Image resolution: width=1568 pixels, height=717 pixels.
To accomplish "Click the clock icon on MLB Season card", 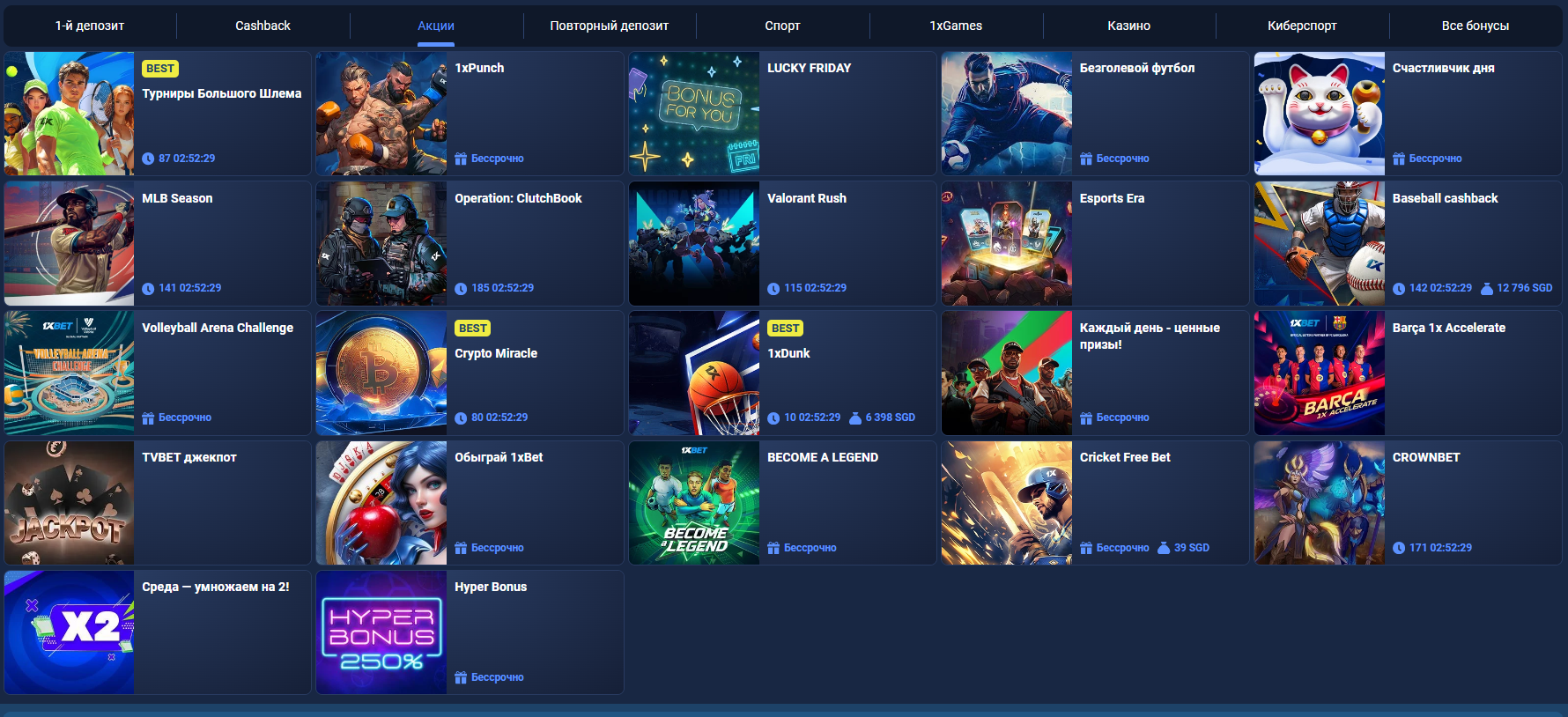I will [148, 289].
